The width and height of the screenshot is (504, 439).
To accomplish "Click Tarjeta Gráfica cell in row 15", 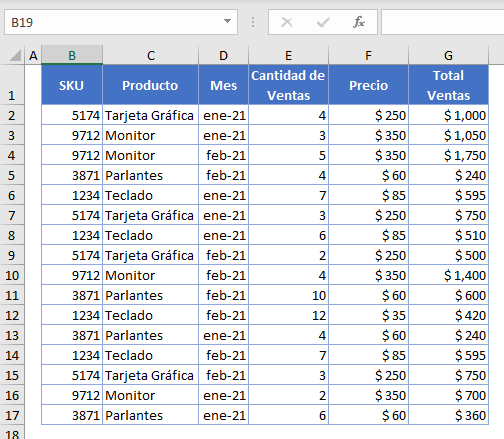I will (151, 375).
